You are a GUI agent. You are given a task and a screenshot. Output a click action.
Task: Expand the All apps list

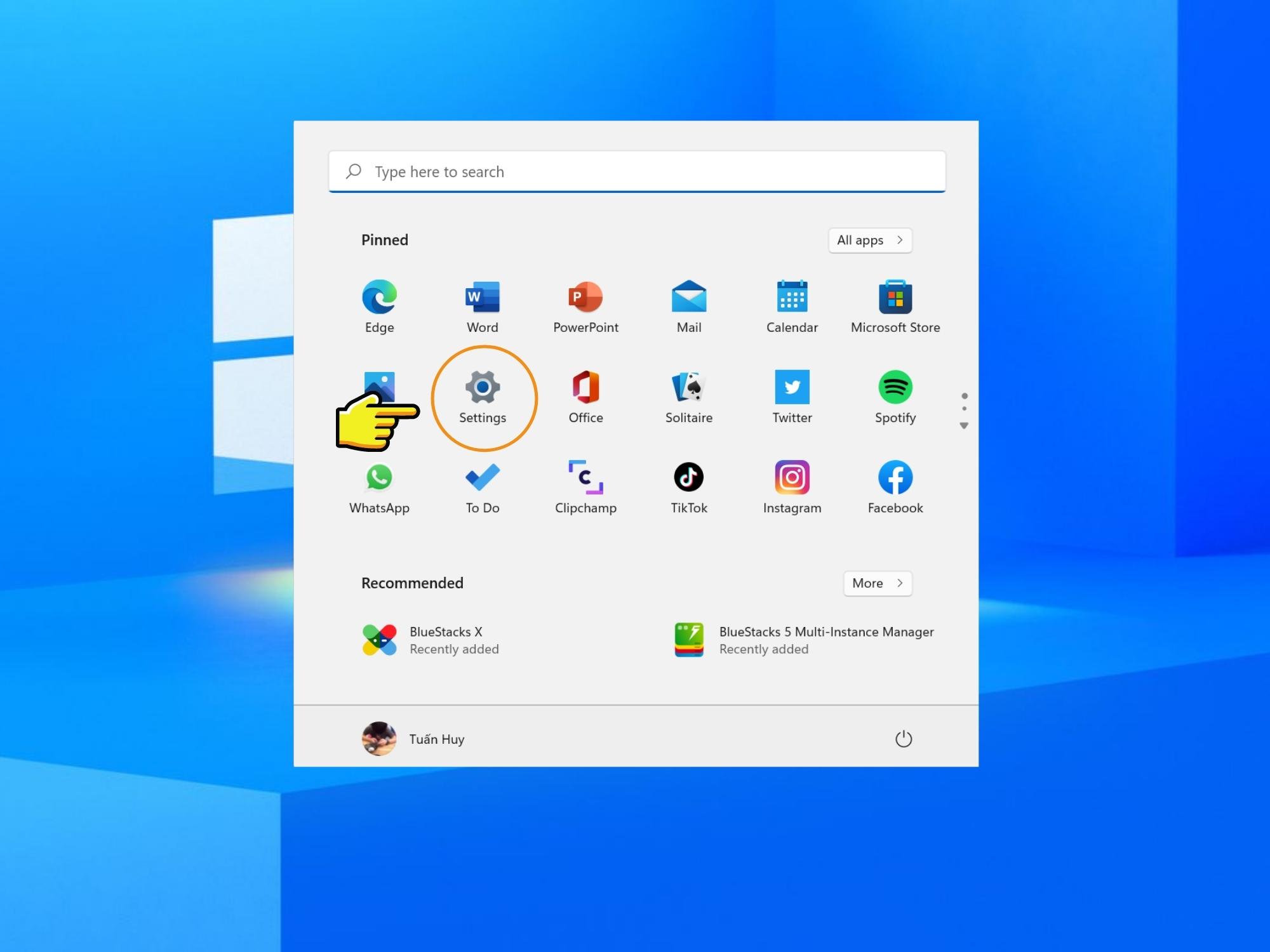tap(869, 240)
